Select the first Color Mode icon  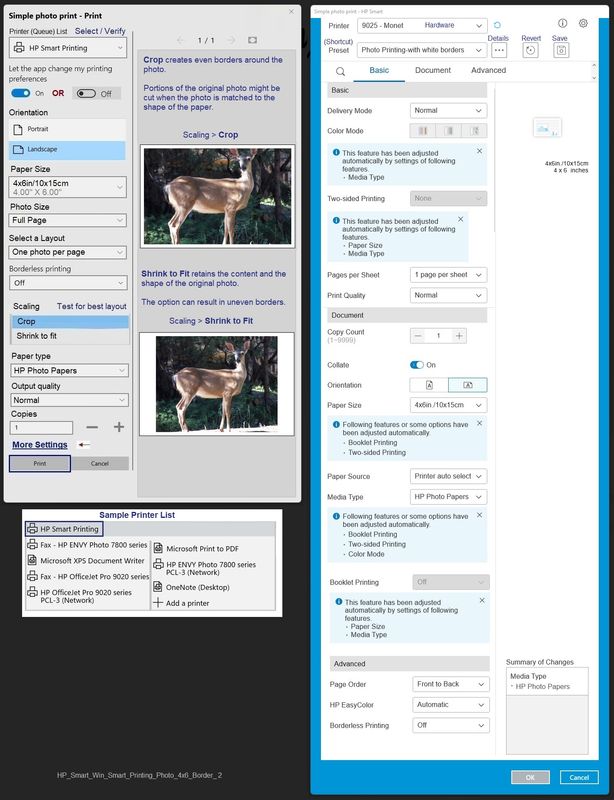[423, 131]
